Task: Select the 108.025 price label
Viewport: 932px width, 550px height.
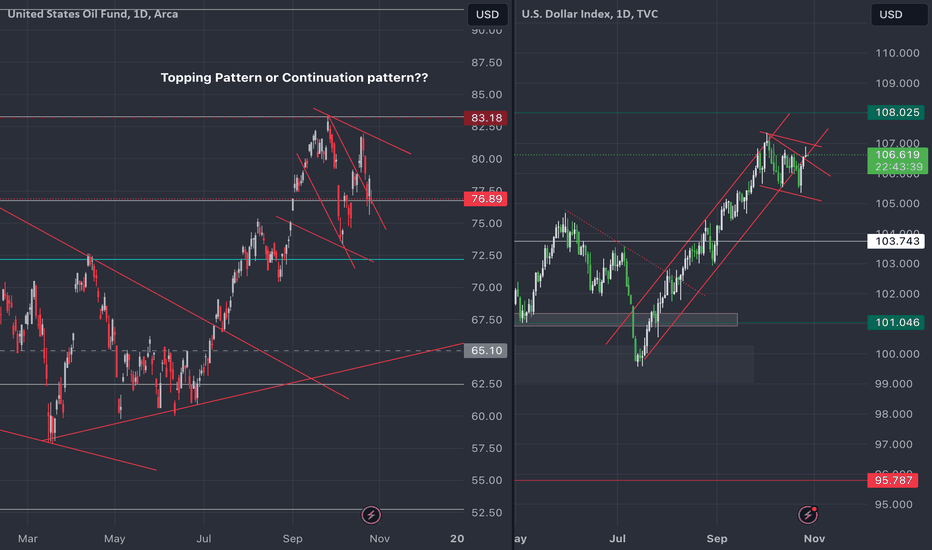Action: (897, 112)
